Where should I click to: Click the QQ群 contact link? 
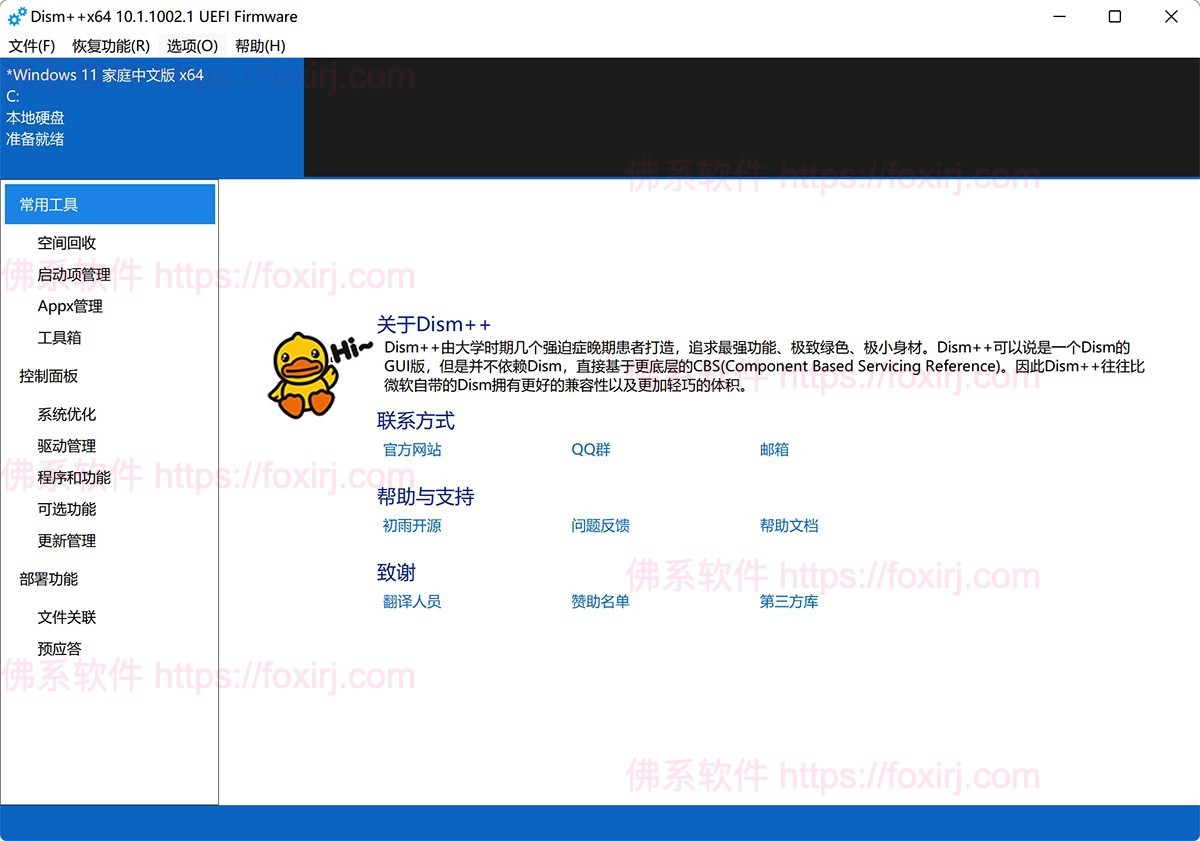pyautogui.click(x=591, y=450)
